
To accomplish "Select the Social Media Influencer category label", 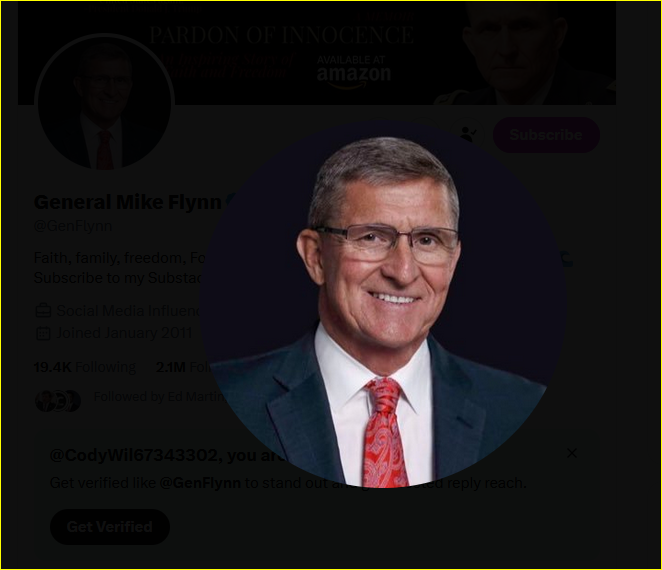I will (129, 311).
